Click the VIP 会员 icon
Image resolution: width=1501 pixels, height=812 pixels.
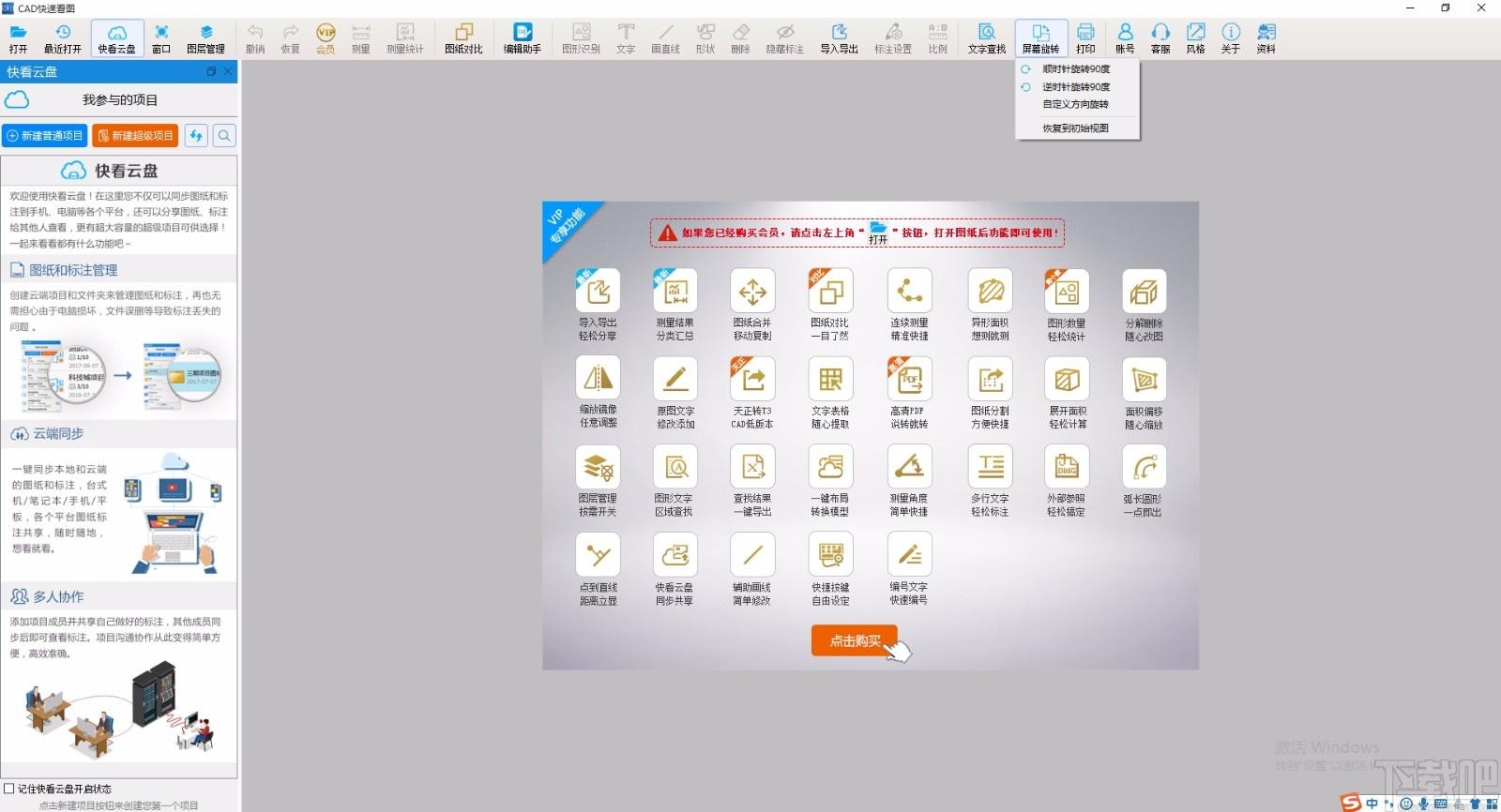[326, 38]
